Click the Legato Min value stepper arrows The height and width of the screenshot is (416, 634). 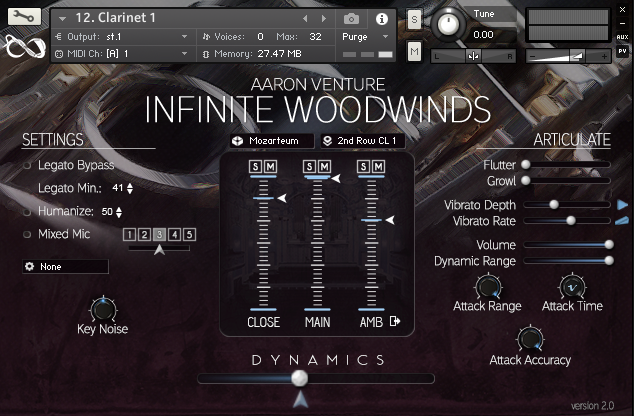[x=130, y=188]
